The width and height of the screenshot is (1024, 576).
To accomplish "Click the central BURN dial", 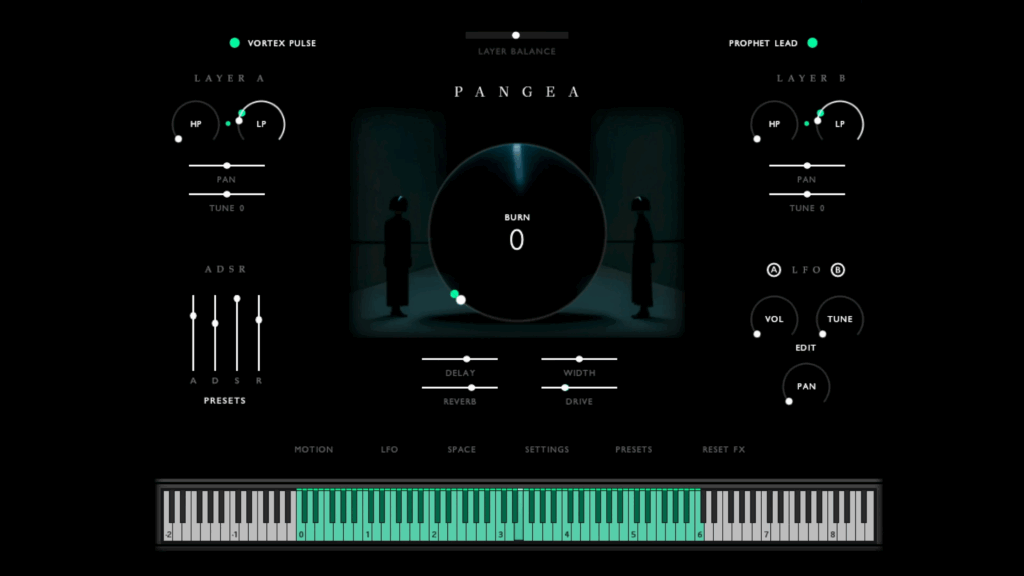I will click(x=517, y=232).
